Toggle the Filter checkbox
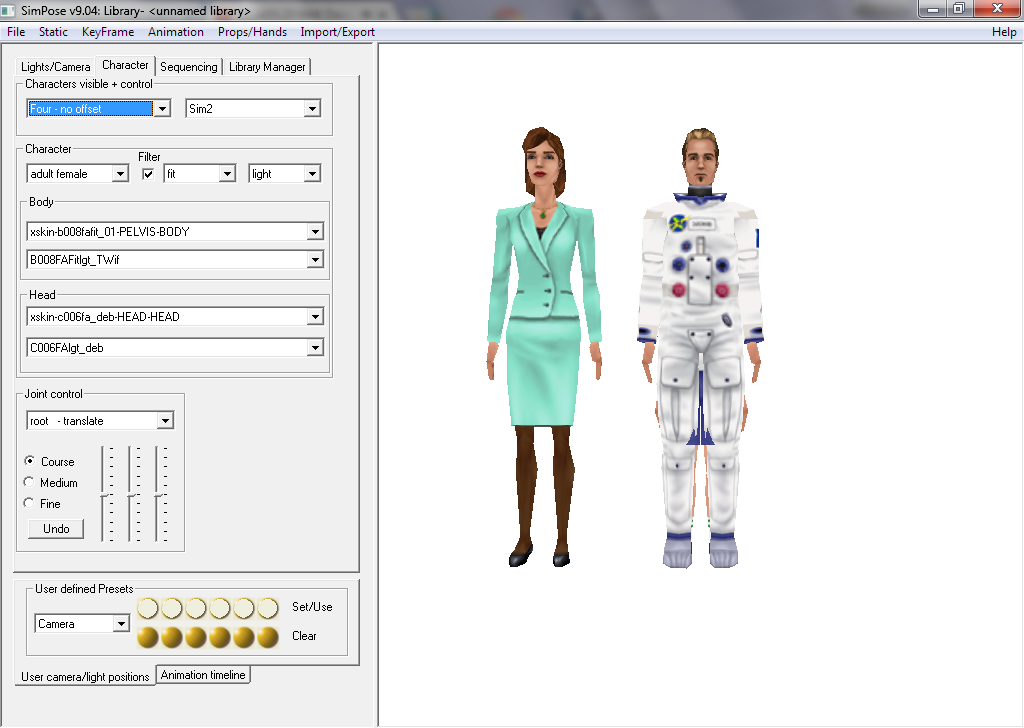This screenshot has height=728, width=1024. pos(148,174)
